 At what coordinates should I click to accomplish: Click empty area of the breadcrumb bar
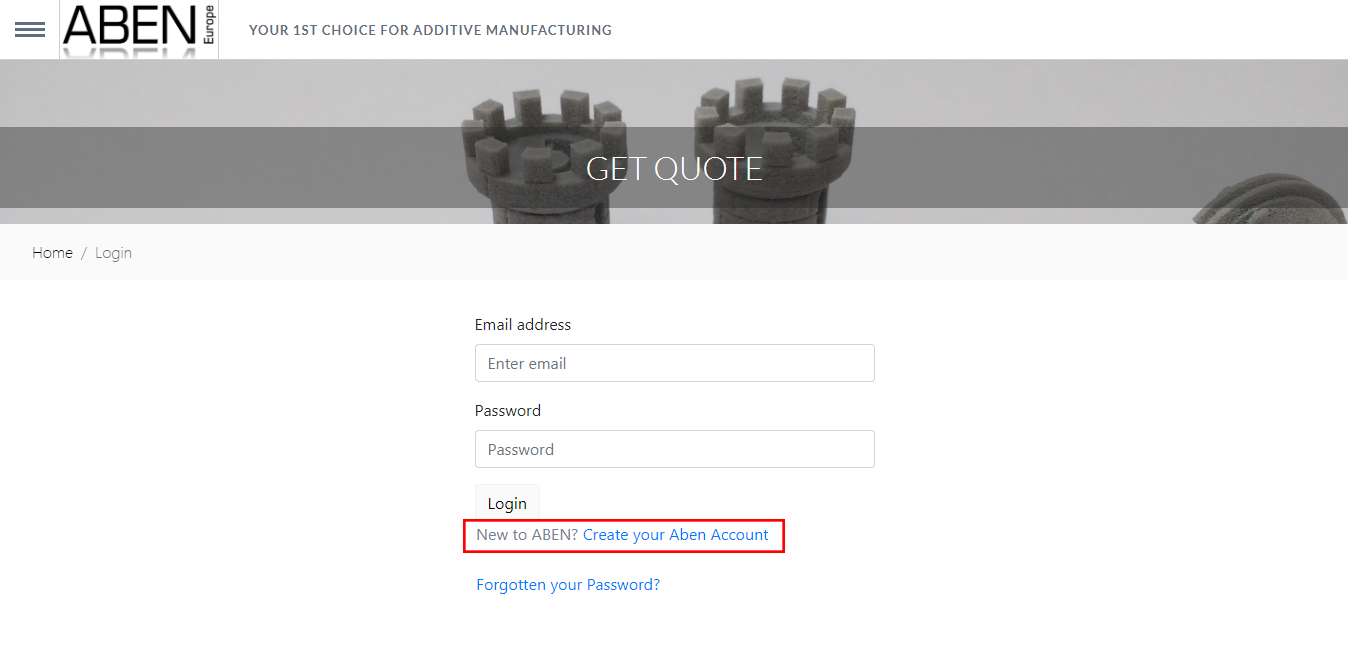click(700, 253)
